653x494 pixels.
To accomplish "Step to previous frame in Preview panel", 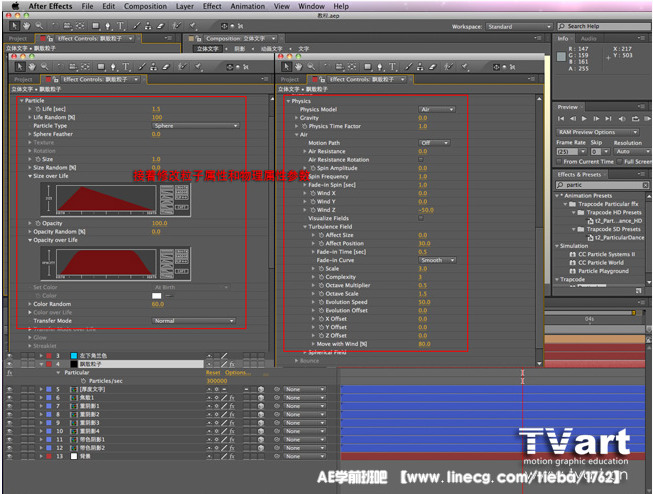I will pos(573,119).
